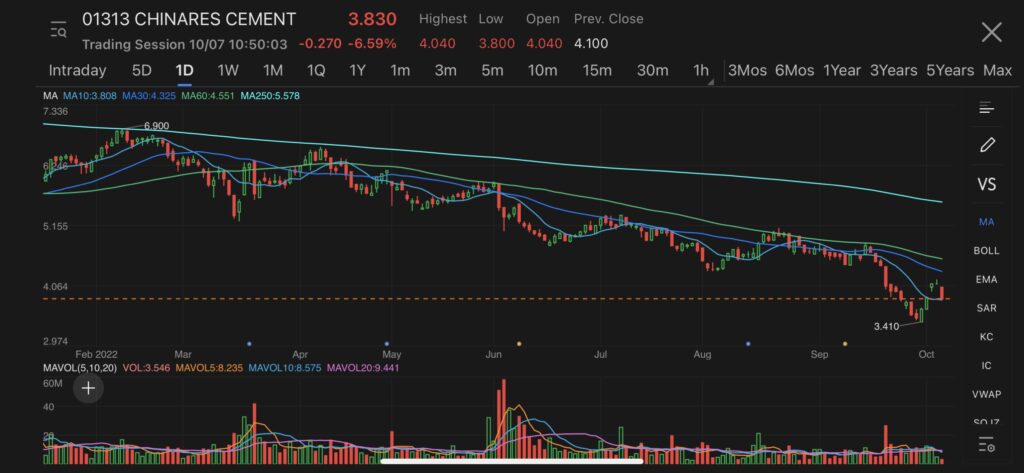Tap the VOL:3.546 value
1024x473 pixels.
146,368
